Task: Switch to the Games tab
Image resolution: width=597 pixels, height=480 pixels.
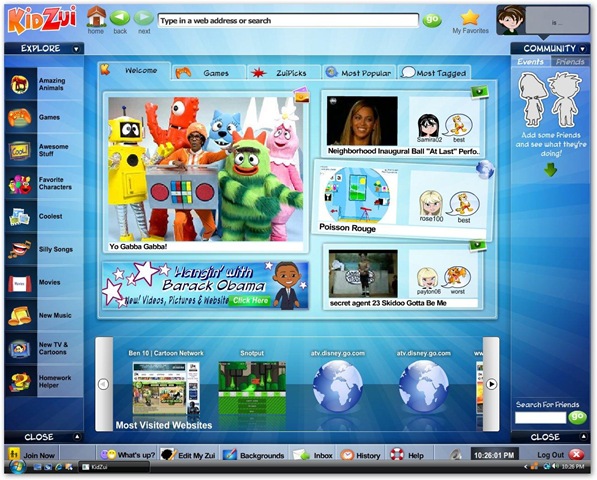Action: click(x=208, y=73)
